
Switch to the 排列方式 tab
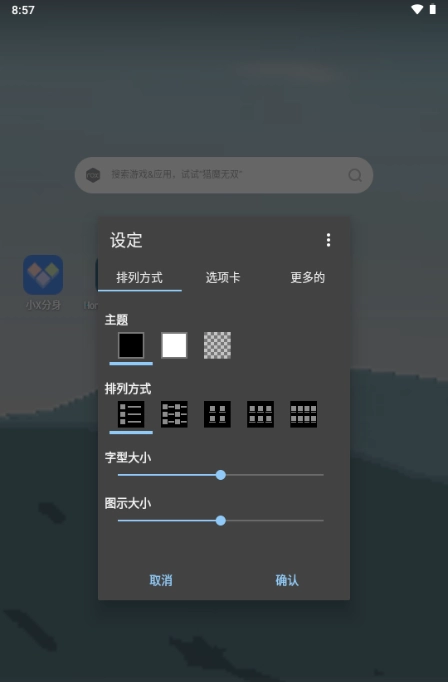(x=140, y=277)
